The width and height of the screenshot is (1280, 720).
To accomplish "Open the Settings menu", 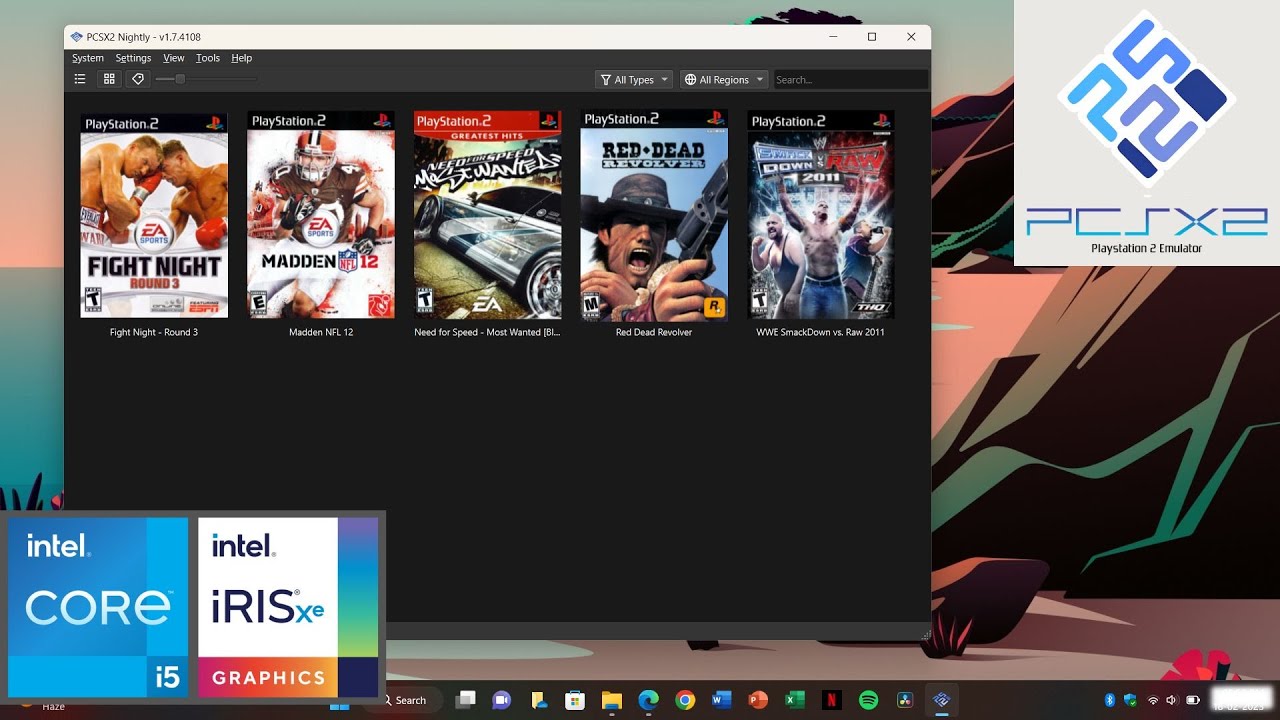I will (133, 58).
